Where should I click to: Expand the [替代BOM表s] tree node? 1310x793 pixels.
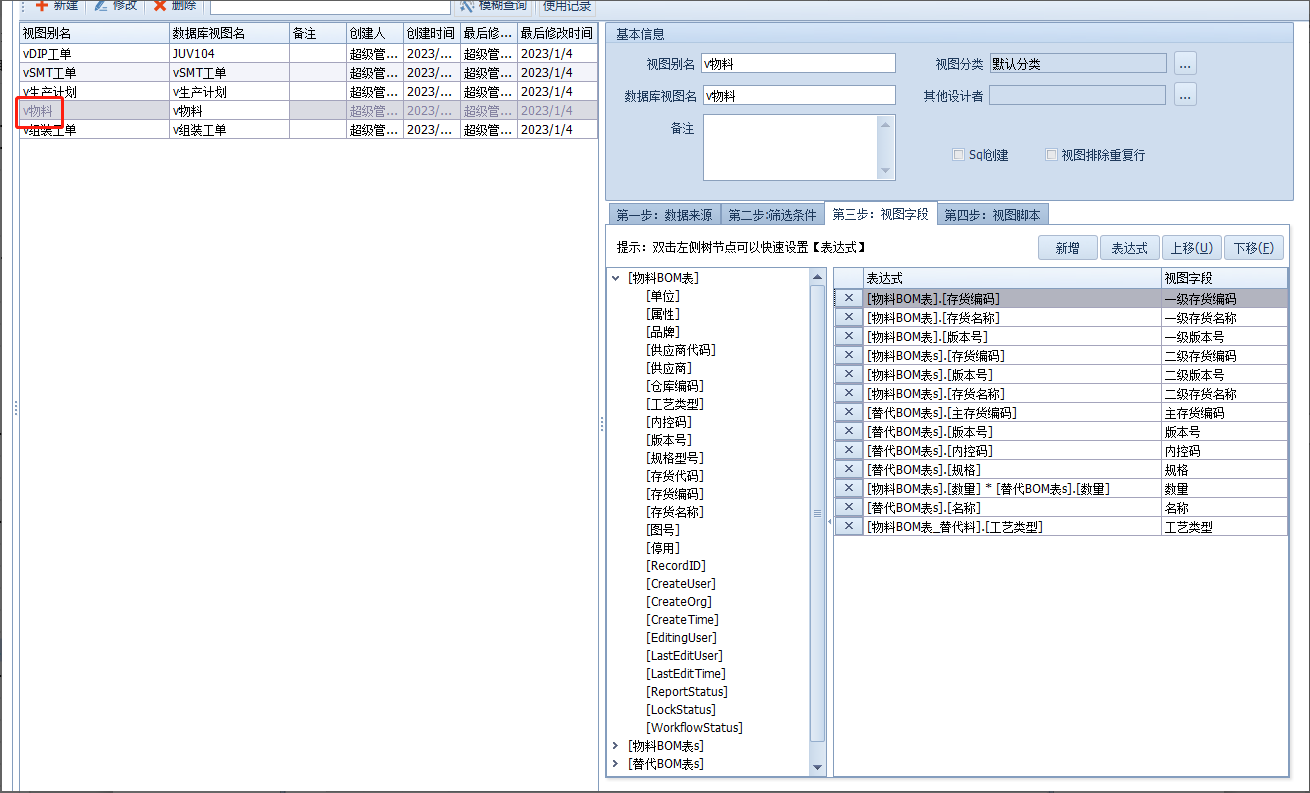point(616,764)
